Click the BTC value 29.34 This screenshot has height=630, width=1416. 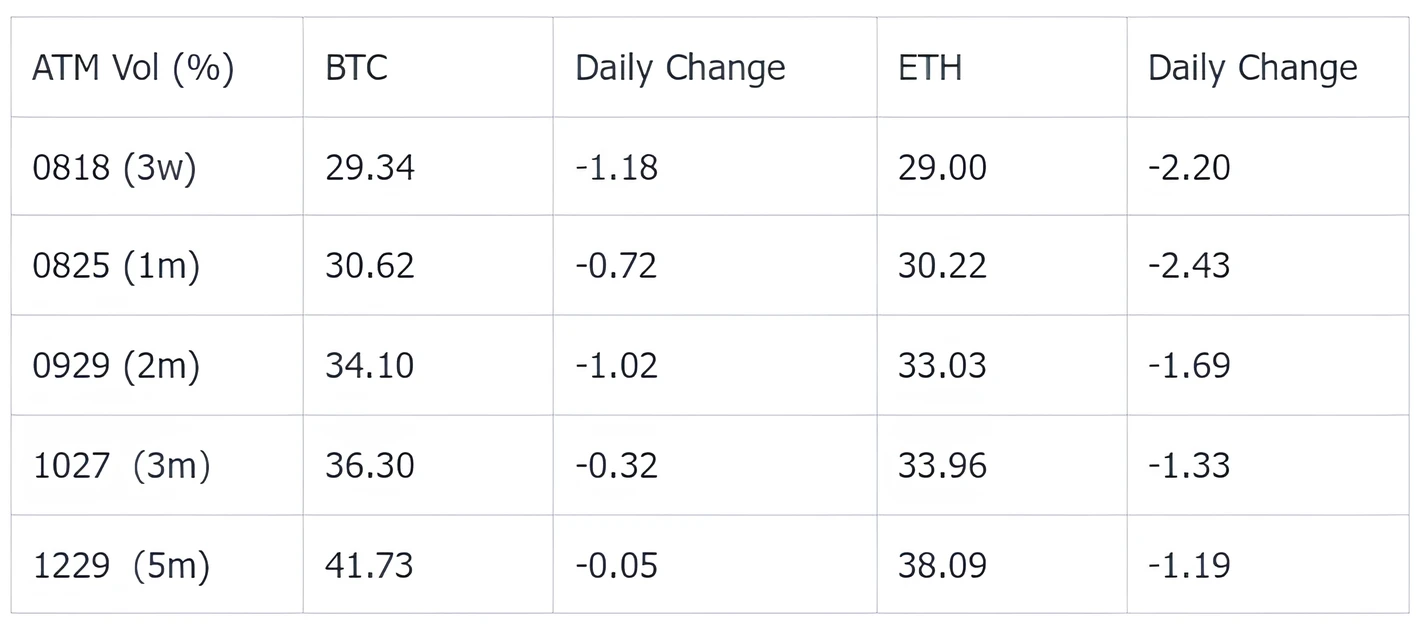[x=369, y=167]
